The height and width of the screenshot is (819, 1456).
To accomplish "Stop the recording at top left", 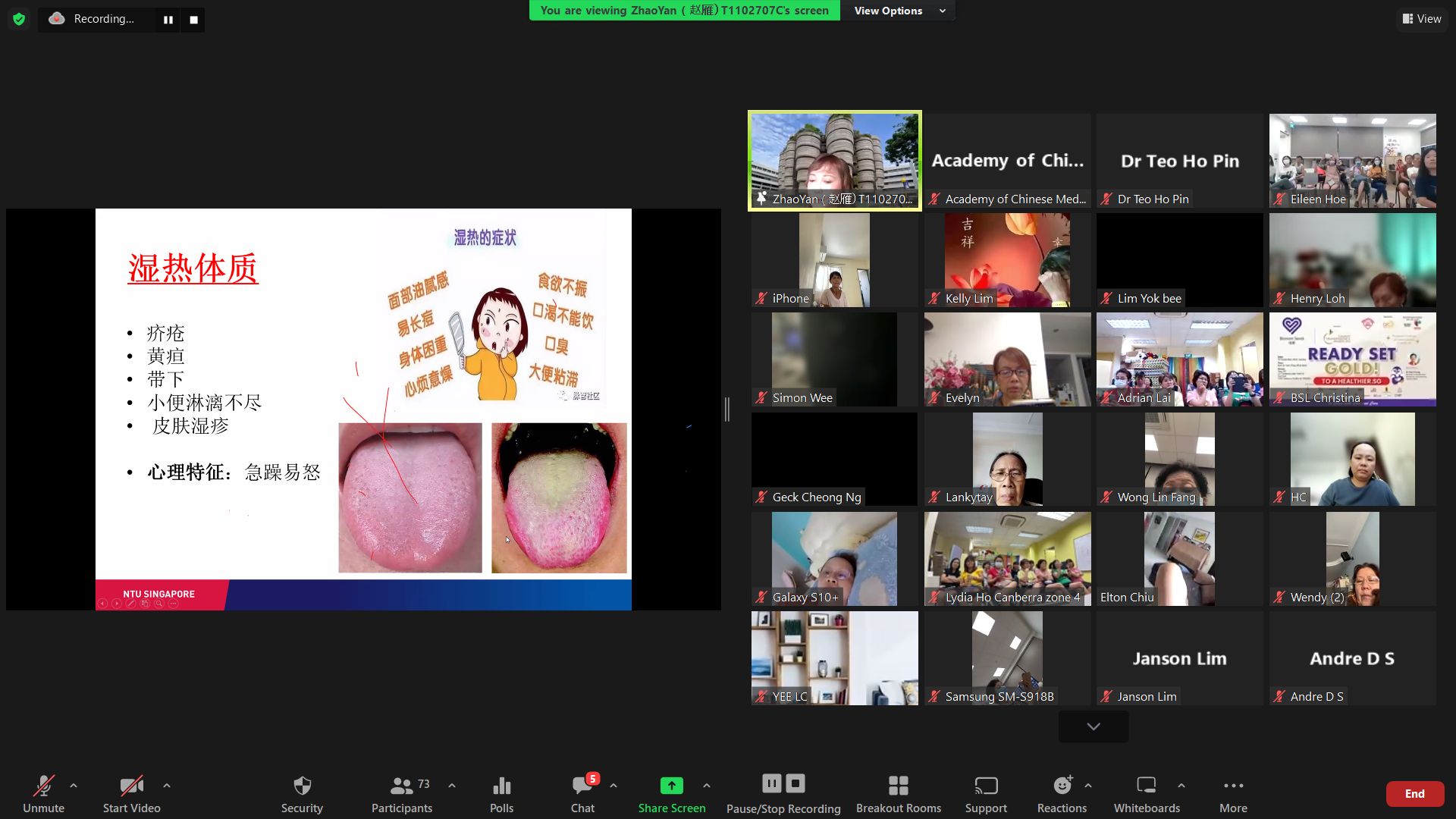I will coord(193,20).
